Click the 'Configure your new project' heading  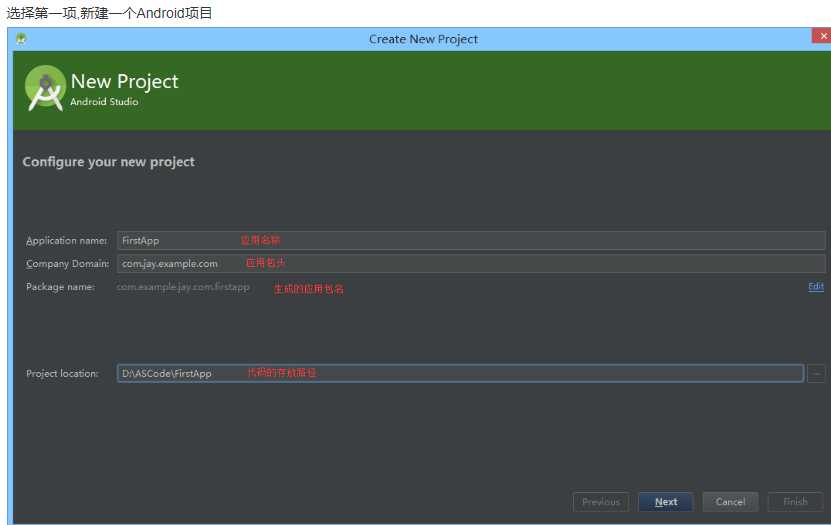coord(108,162)
